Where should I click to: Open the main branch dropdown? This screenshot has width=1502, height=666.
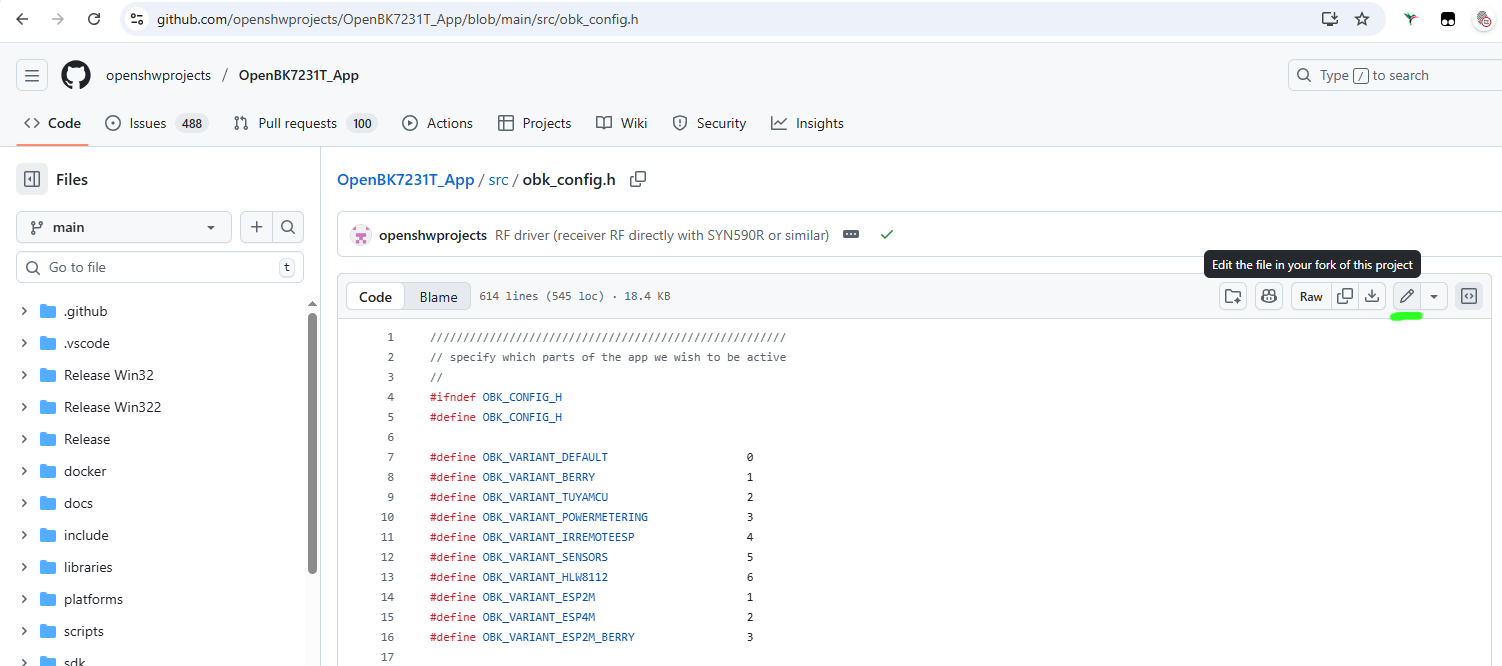124,227
